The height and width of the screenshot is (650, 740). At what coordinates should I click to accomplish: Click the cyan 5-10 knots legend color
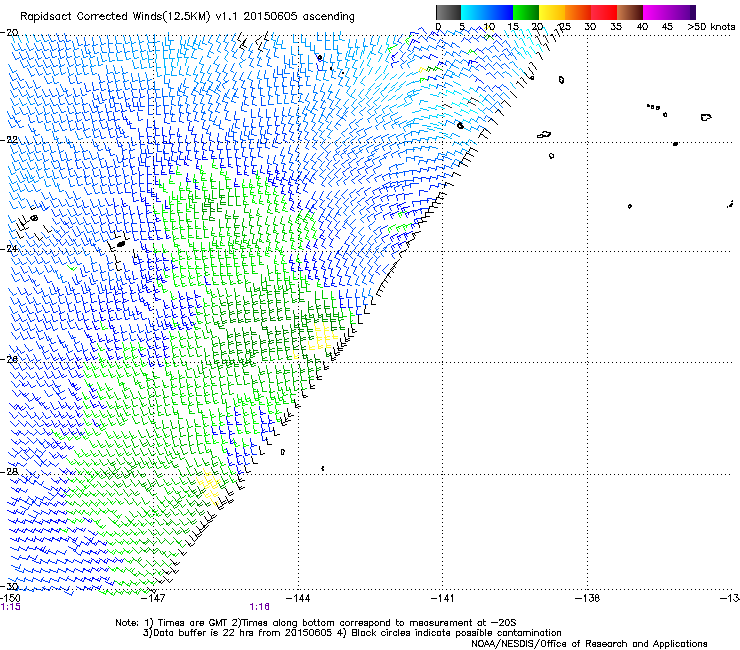474,12
